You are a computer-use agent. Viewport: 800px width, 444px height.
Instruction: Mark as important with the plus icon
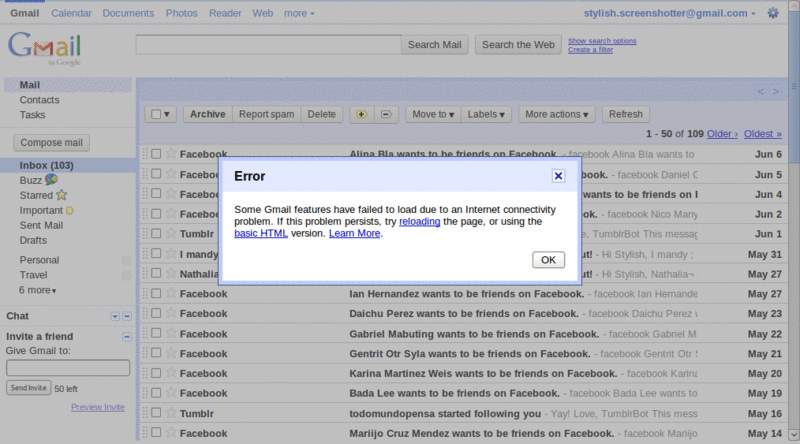[362, 114]
